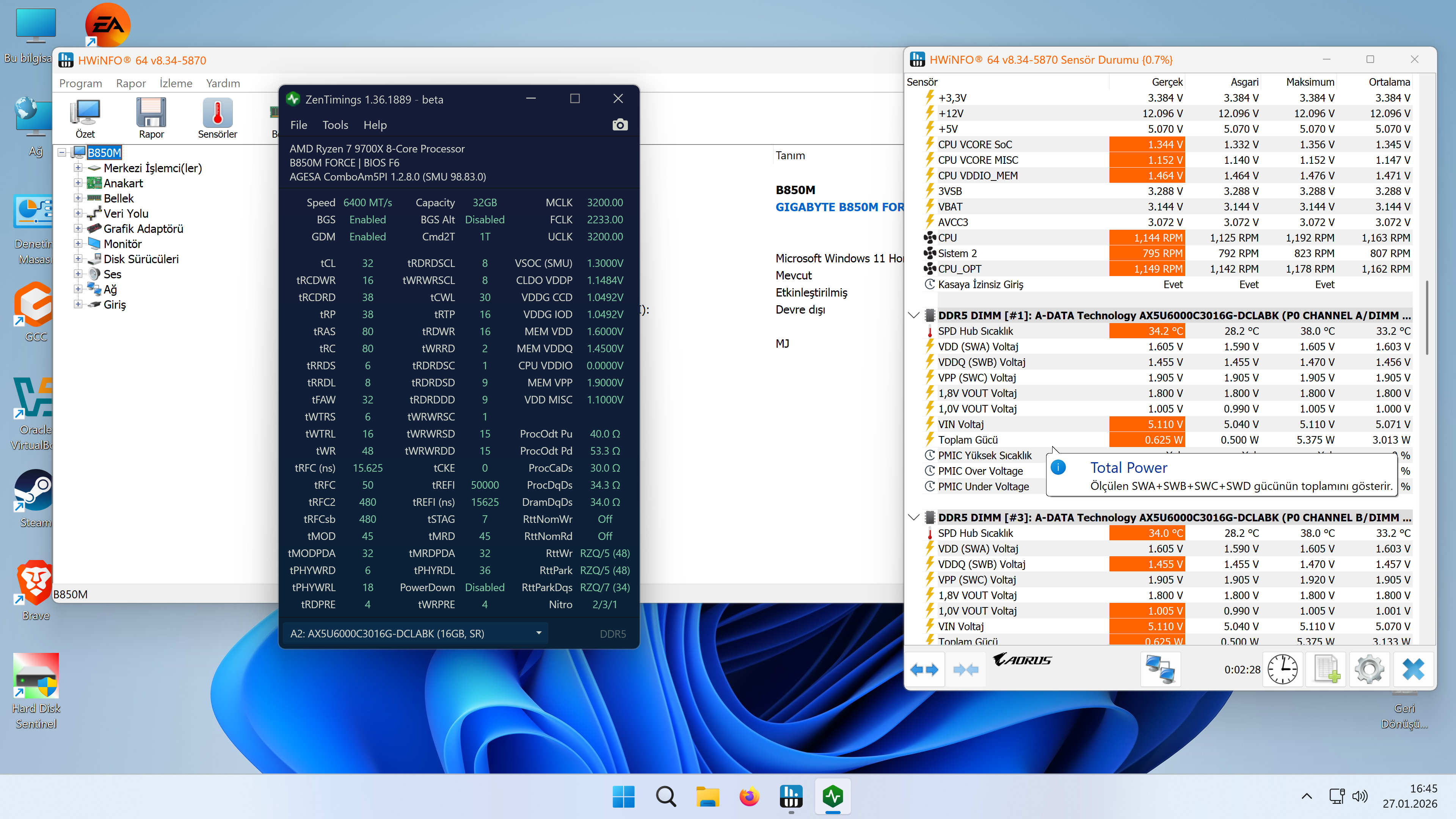
Task: Open HWiNFO Rapor menu
Action: [130, 83]
